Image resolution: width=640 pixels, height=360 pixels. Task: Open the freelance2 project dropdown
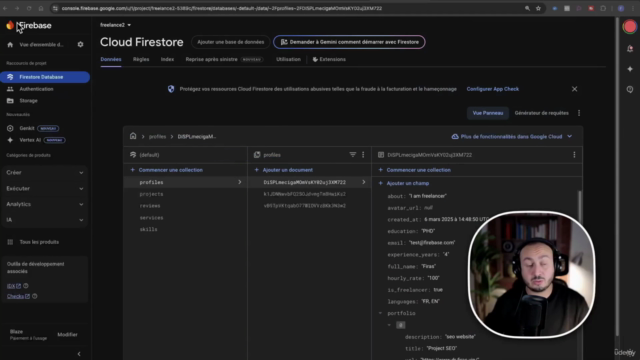[116, 25]
